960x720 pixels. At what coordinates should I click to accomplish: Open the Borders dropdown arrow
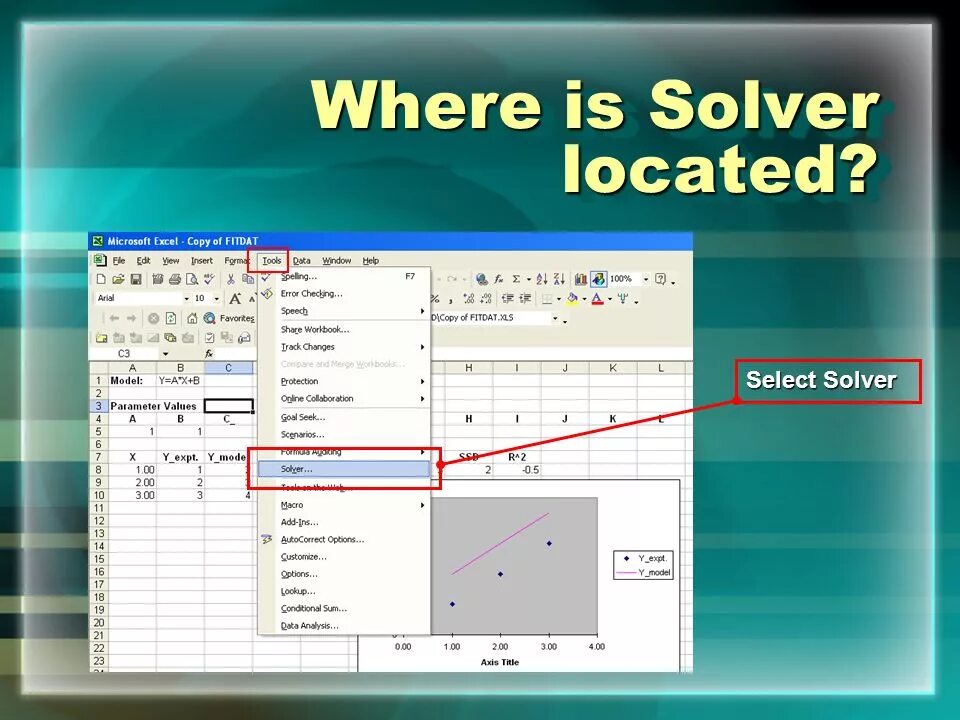coord(559,299)
